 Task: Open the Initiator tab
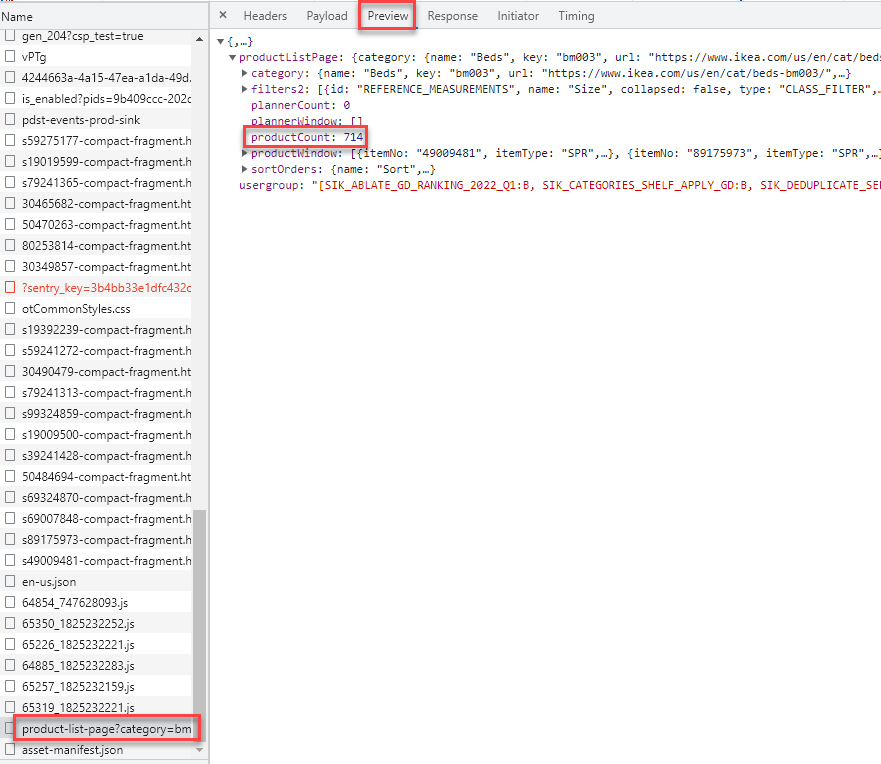[518, 16]
